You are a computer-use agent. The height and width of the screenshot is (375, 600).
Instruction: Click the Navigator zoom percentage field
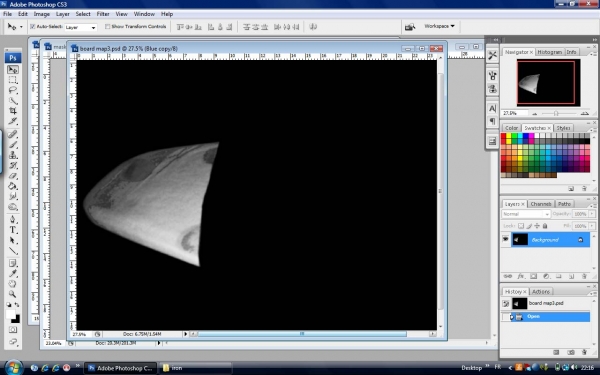[514, 113]
